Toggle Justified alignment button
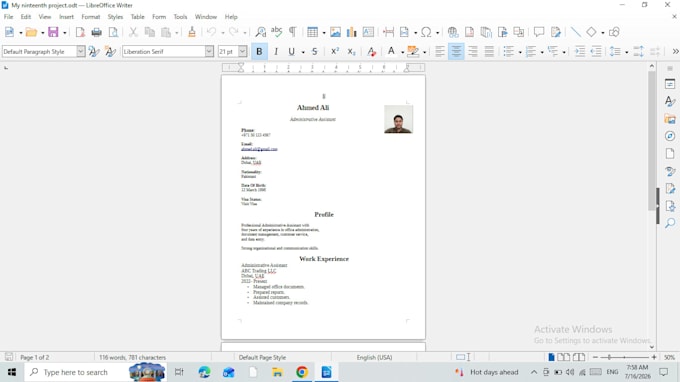680x382 pixels. (x=489, y=52)
